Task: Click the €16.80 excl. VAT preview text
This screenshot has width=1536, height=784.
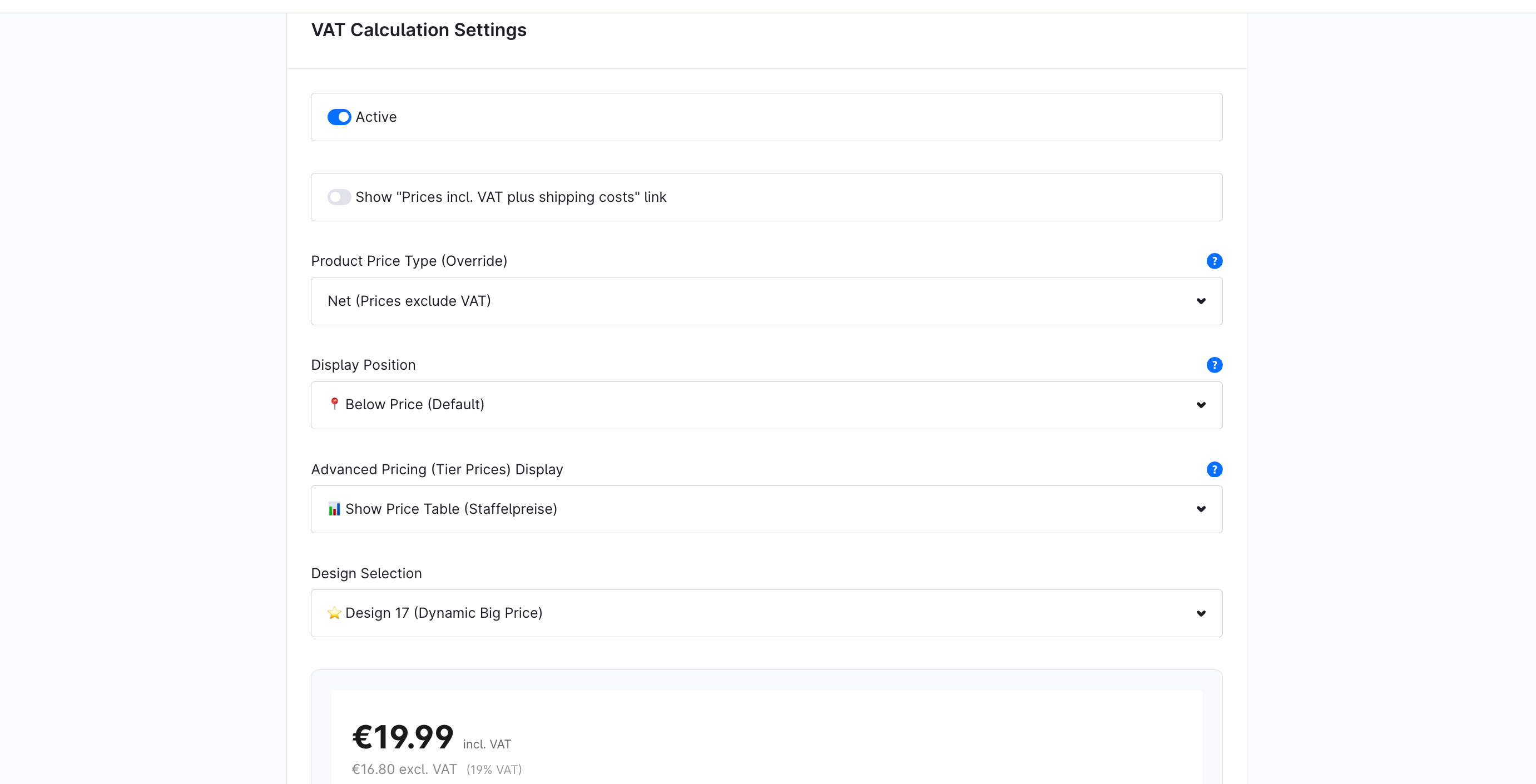Action: (x=404, y=769)
